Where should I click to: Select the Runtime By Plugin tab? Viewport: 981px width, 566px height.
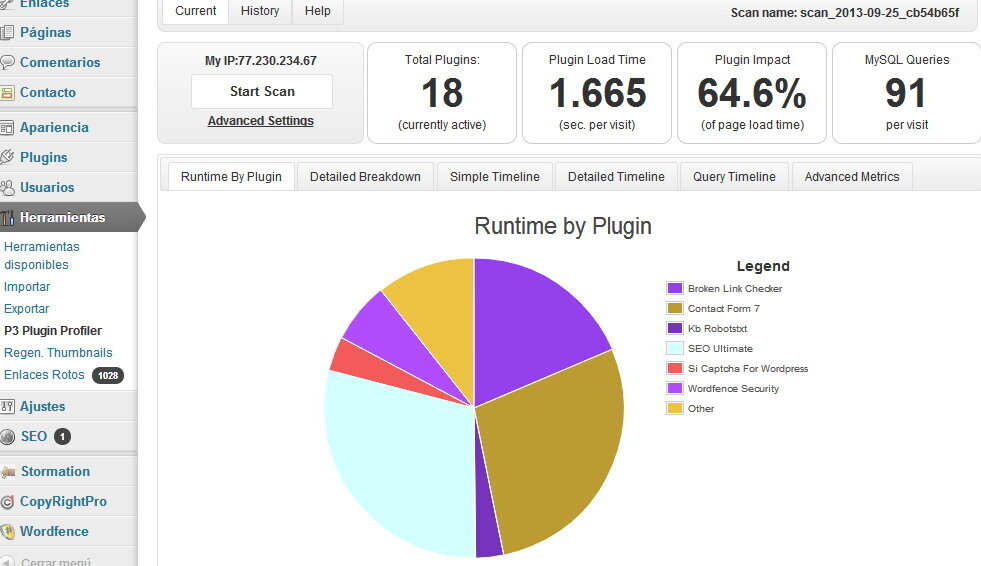tap(231, 176)
